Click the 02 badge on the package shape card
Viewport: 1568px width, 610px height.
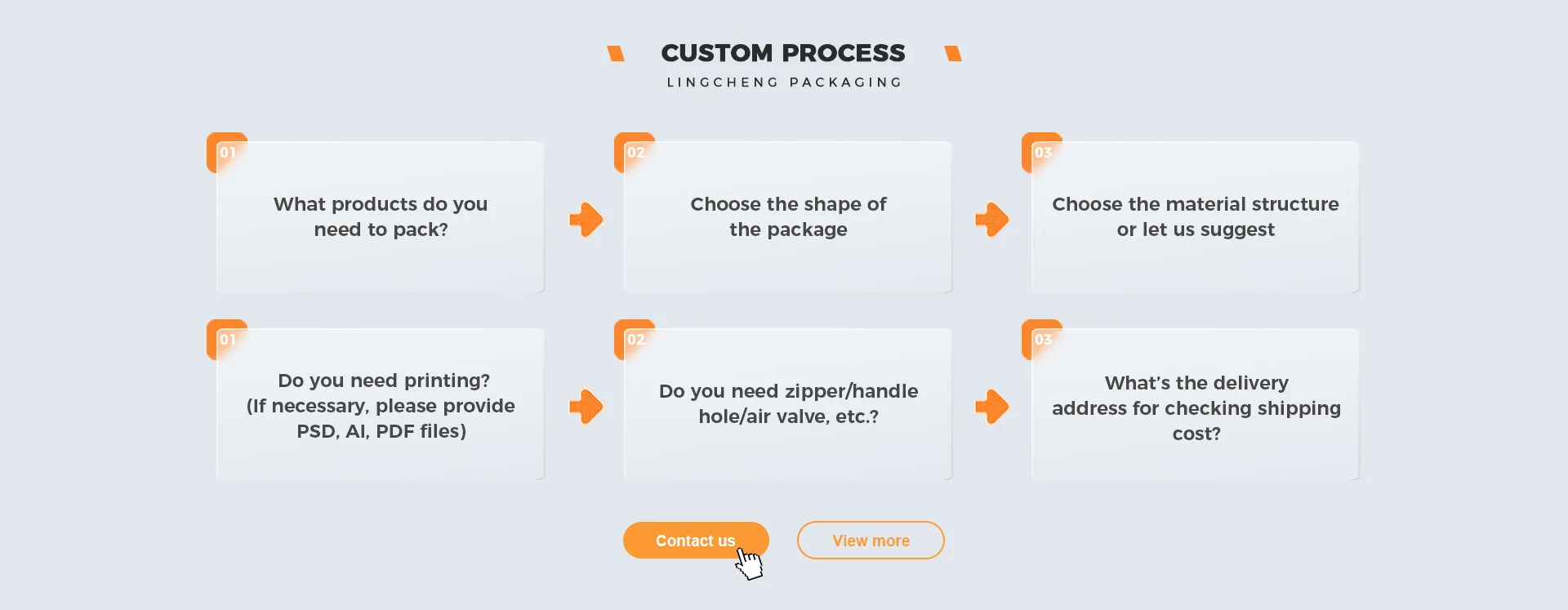635,153
